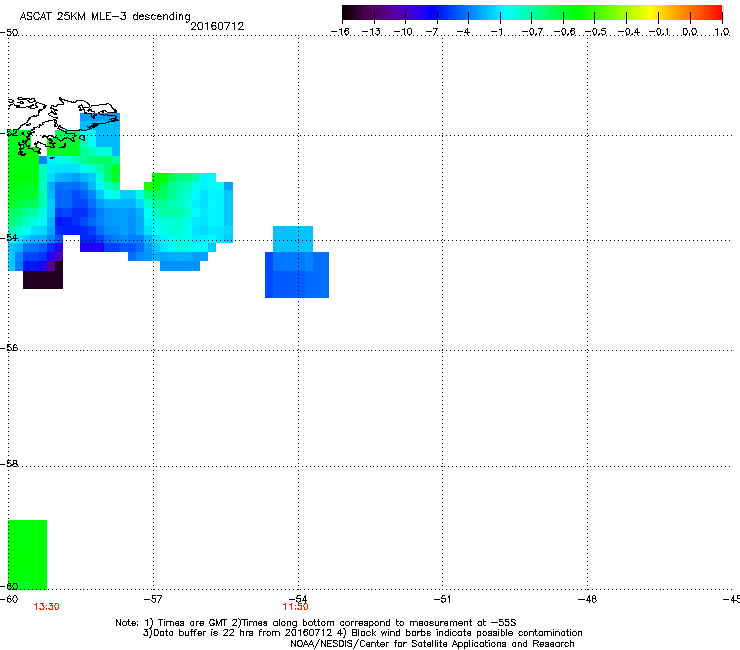Click the -0.6 tick label on the color bar
The height and width of the screenshot is (650, 740).
564,32
